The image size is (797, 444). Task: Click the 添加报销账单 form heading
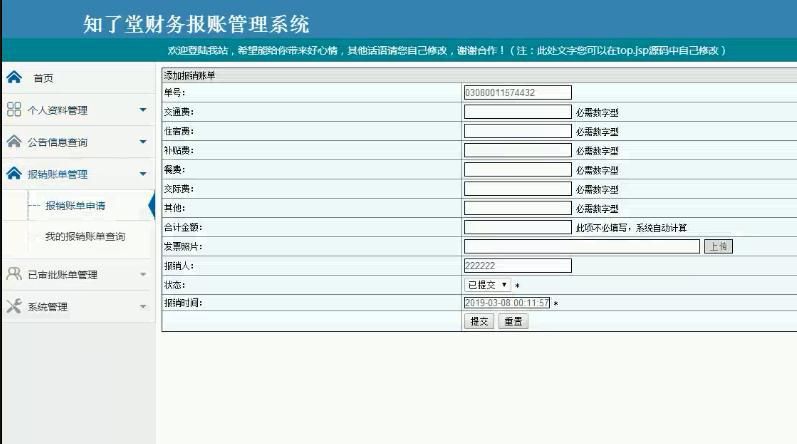coord(190,75)
